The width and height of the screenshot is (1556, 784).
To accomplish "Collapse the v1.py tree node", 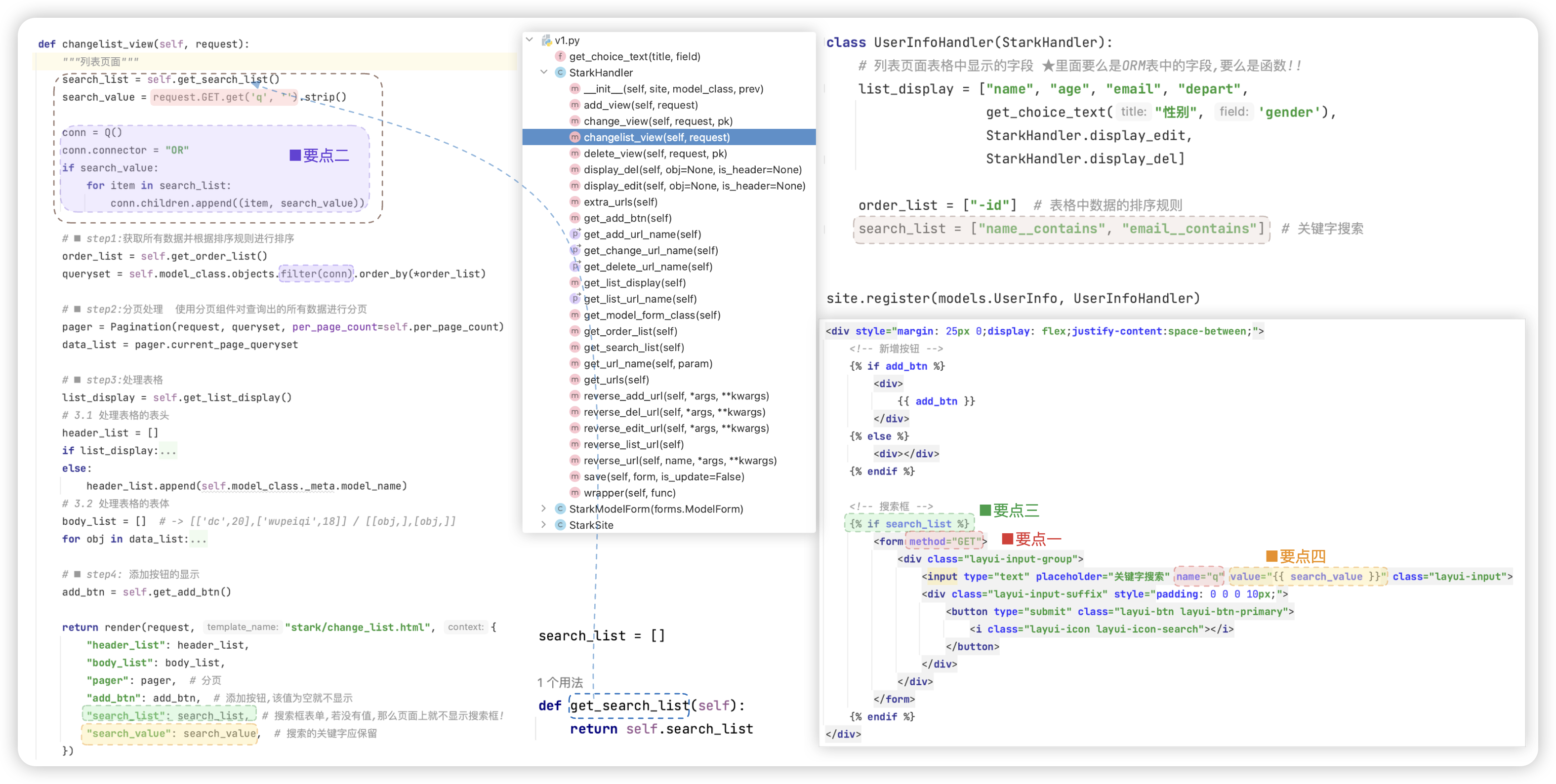I will tap(530, 40).
